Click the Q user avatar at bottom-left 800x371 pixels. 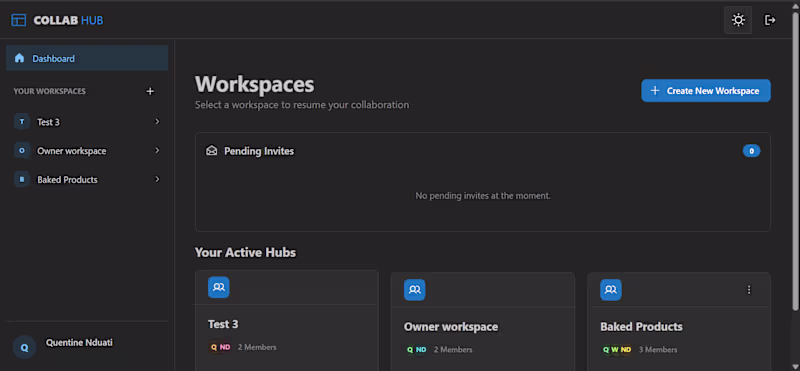pyautogui.click(x=24, y=348)
